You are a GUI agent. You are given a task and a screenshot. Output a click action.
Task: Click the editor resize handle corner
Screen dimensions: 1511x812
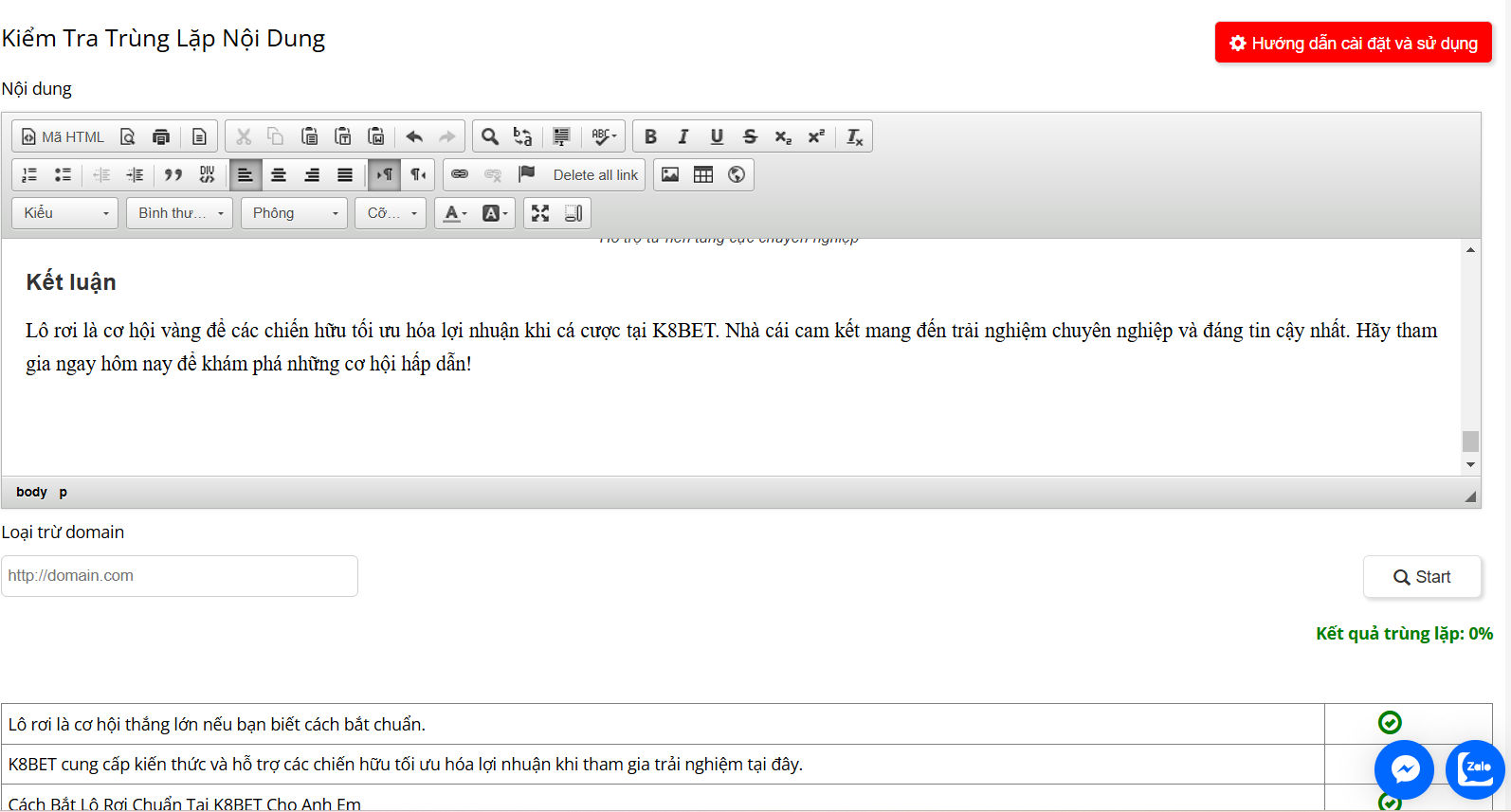tap(1470, 496)
